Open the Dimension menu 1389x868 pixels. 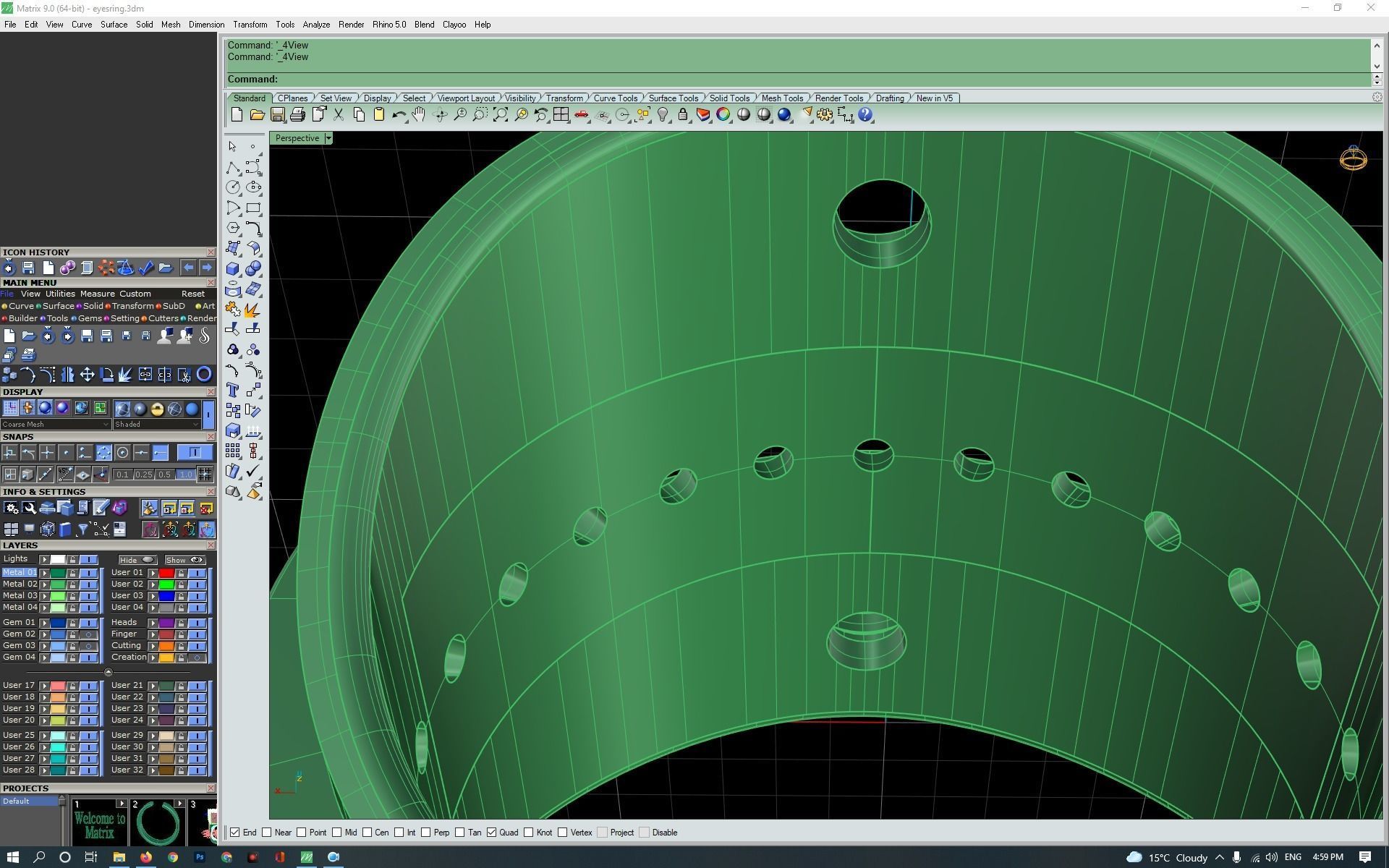pyautogui.click(x=206, y=25)
